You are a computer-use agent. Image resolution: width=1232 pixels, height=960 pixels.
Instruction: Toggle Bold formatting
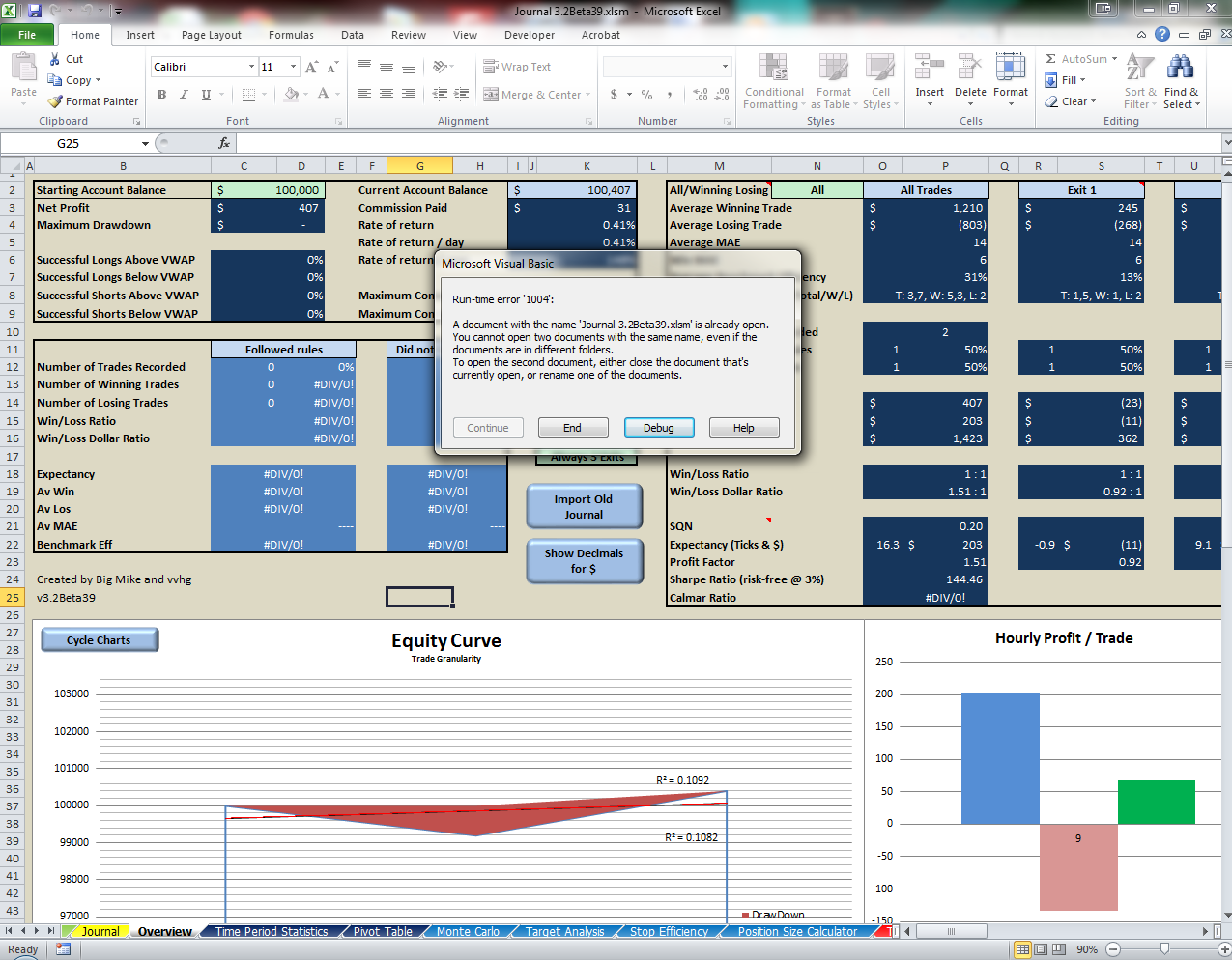161,95
